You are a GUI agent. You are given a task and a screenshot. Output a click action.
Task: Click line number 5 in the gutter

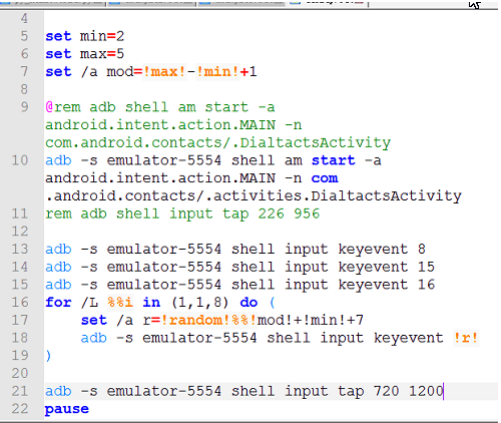(x=24, y=36)
